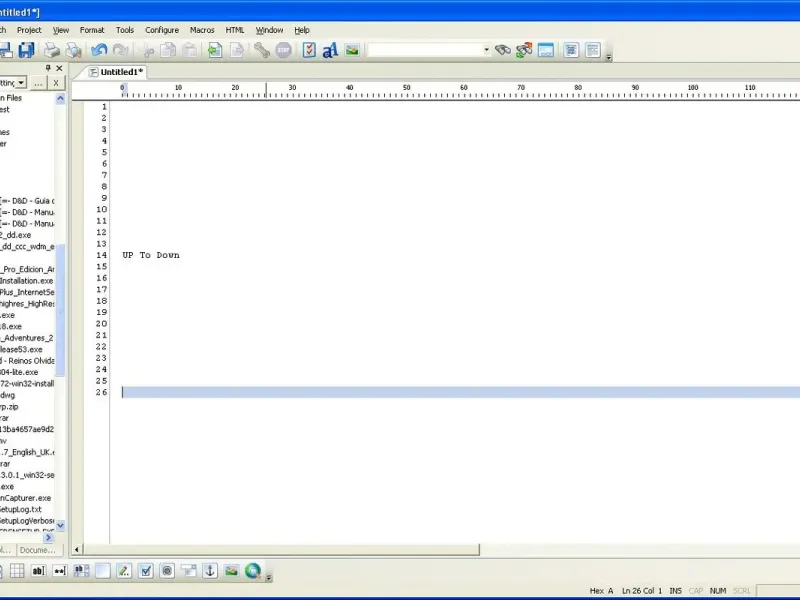
Task: Click the pencil edit form icon
Action: 124,570
